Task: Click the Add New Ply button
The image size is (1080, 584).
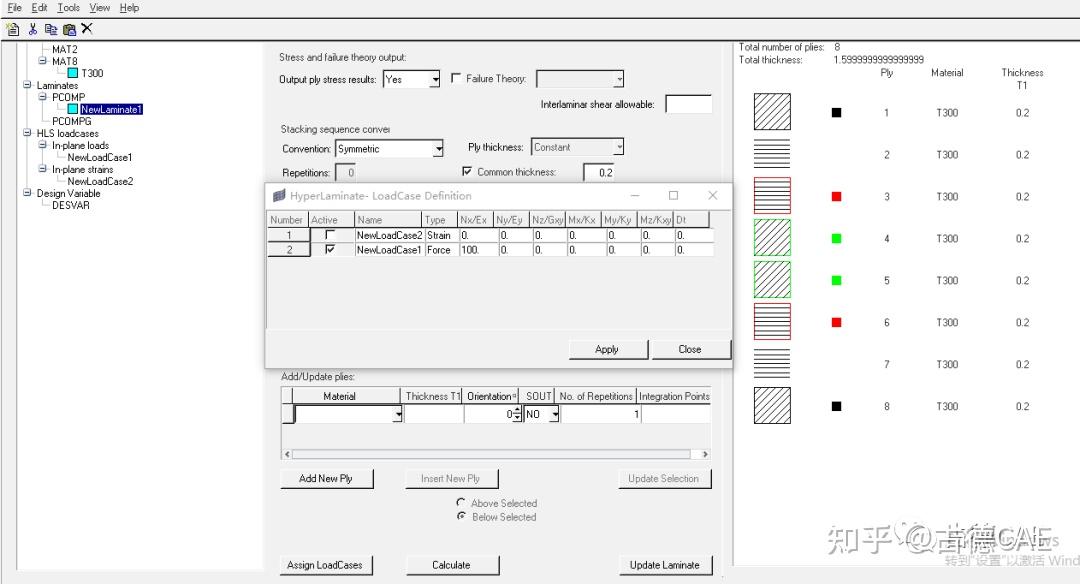Action: pos(326,478)
